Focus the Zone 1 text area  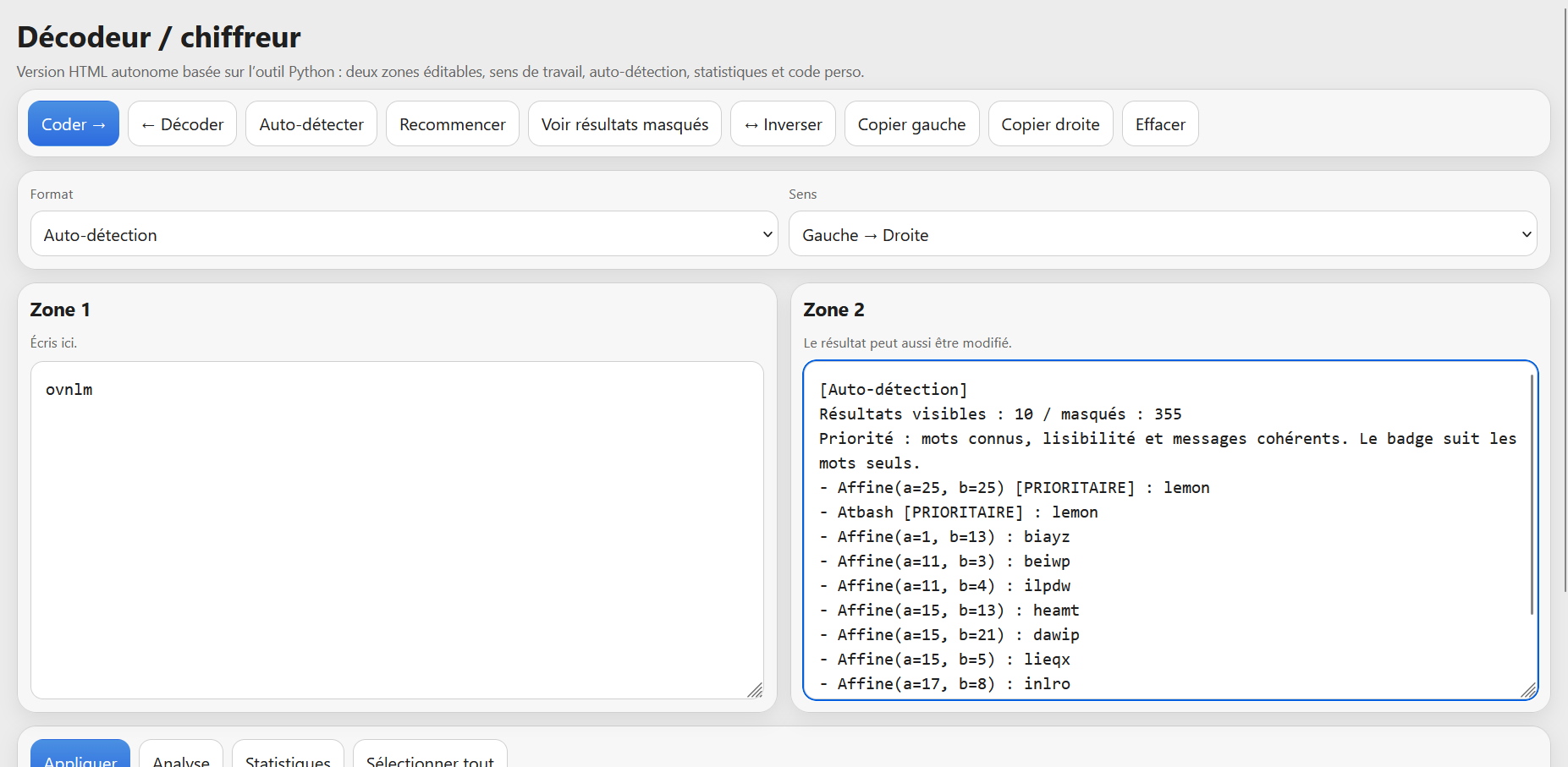(397, 530)
